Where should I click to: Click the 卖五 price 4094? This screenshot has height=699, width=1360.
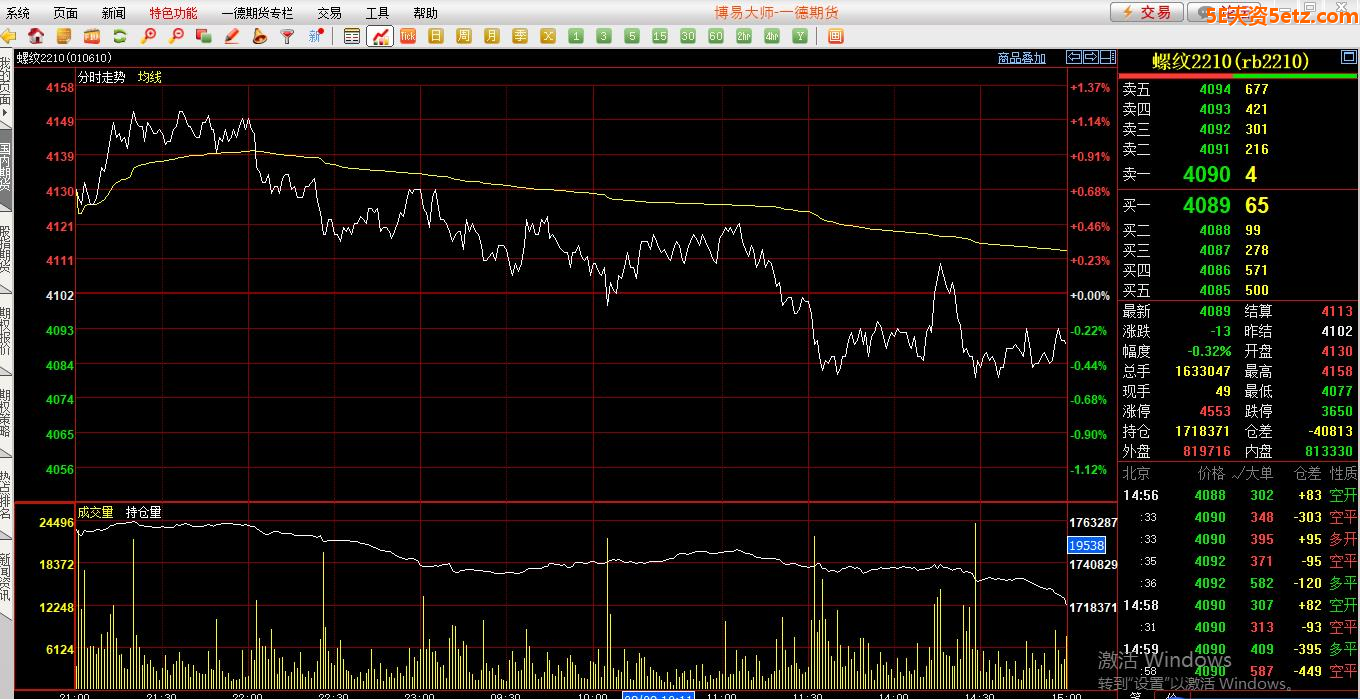click(1215, 89)
